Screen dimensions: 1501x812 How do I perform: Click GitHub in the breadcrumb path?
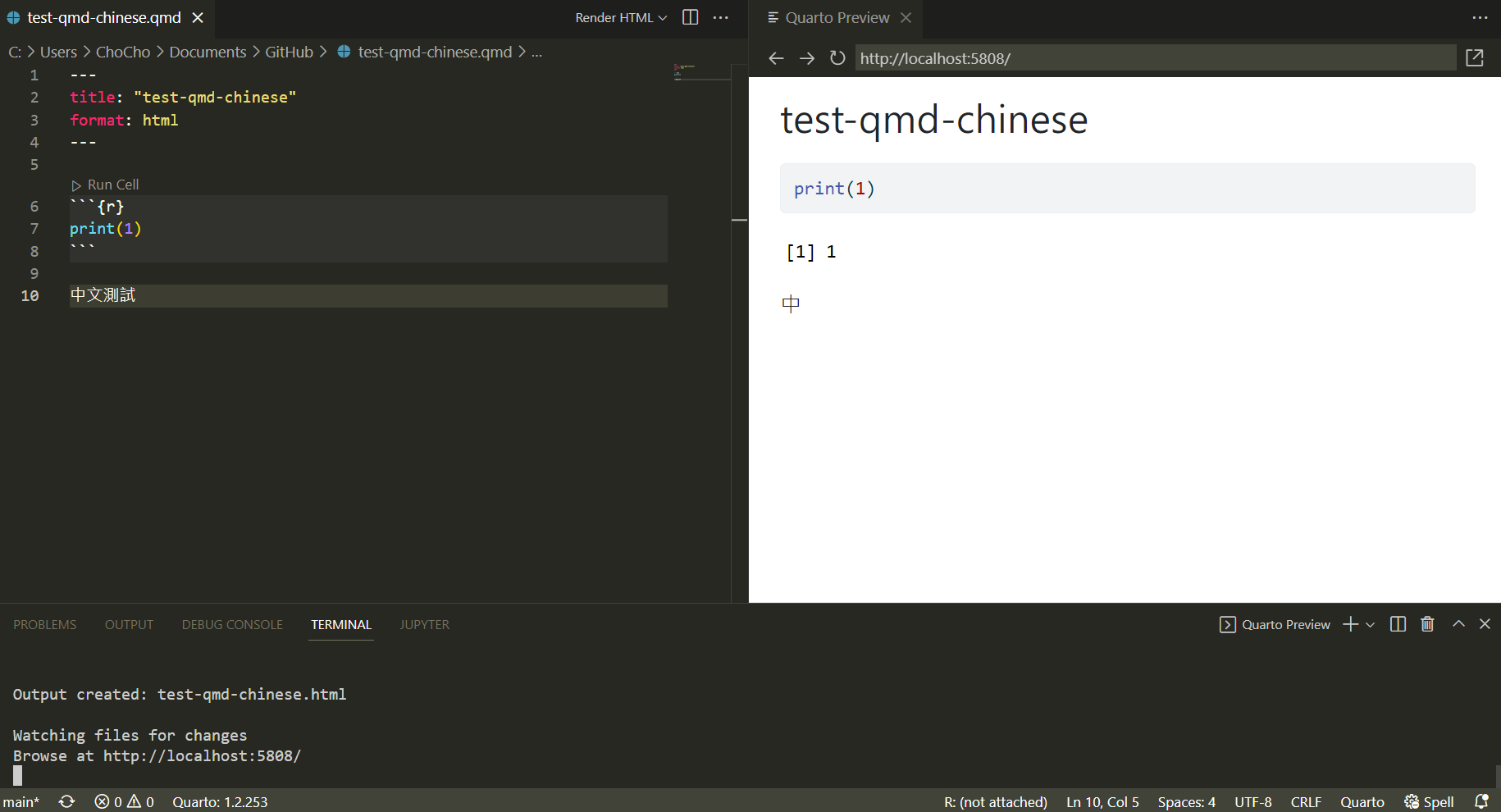click(289, 52)
